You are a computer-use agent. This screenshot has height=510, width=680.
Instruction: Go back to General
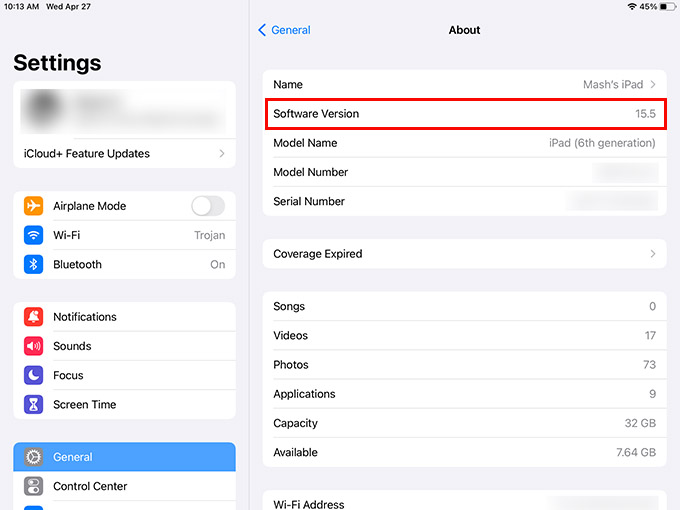pos(284,30)
